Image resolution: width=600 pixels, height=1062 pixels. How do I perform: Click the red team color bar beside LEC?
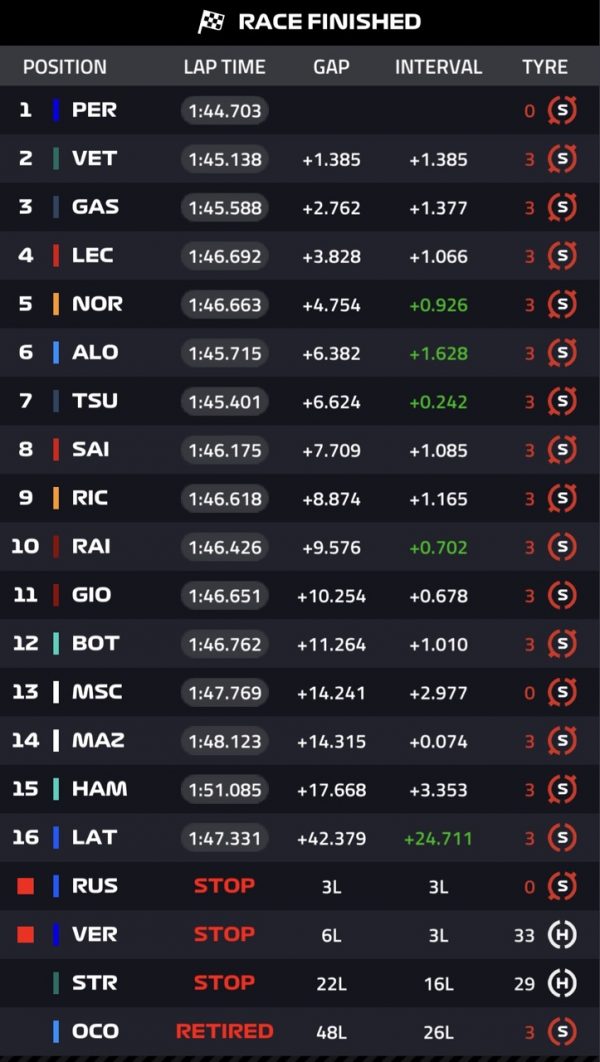[x=56, y=256]
